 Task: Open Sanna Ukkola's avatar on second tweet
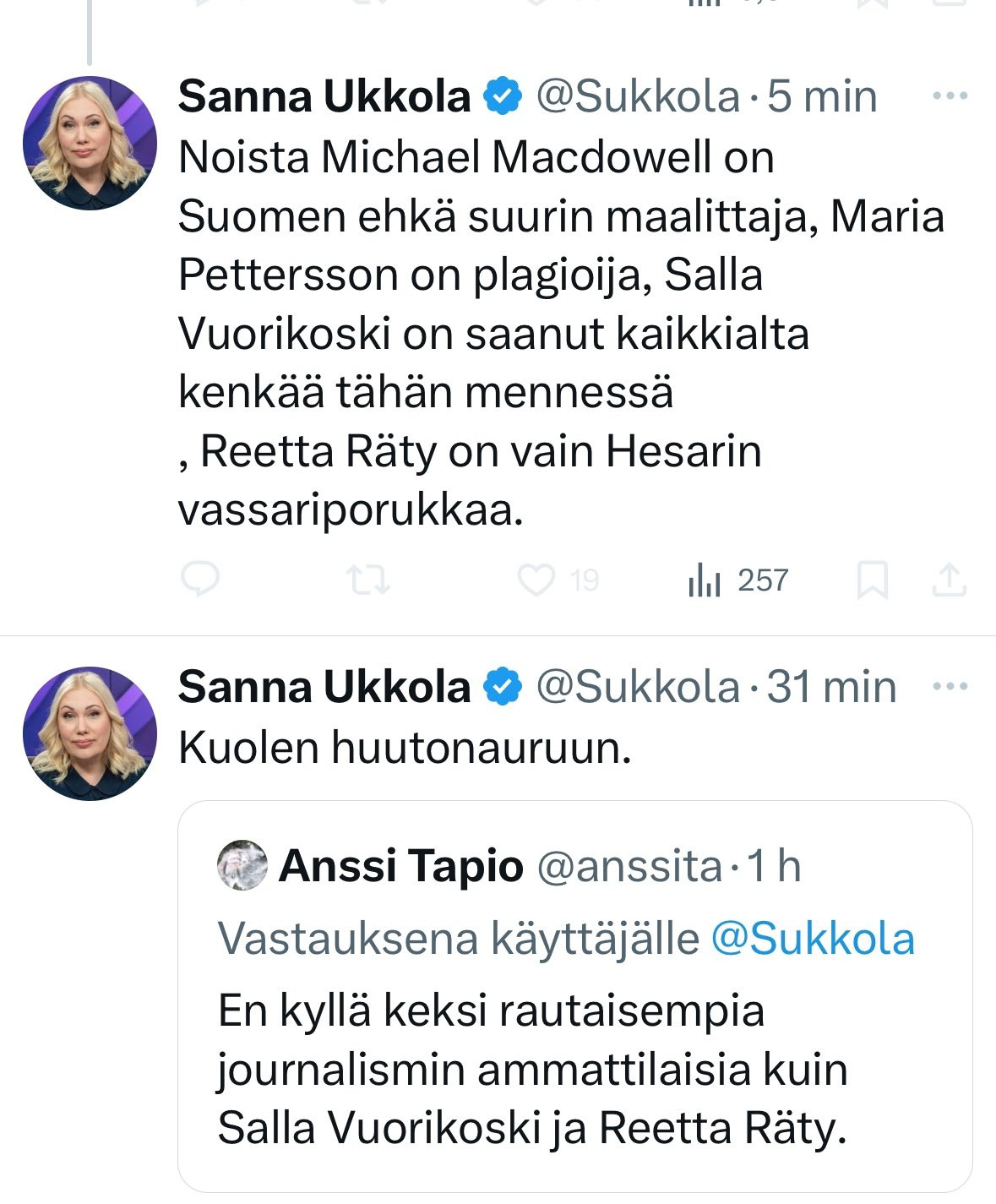click(x=90, y=733)
